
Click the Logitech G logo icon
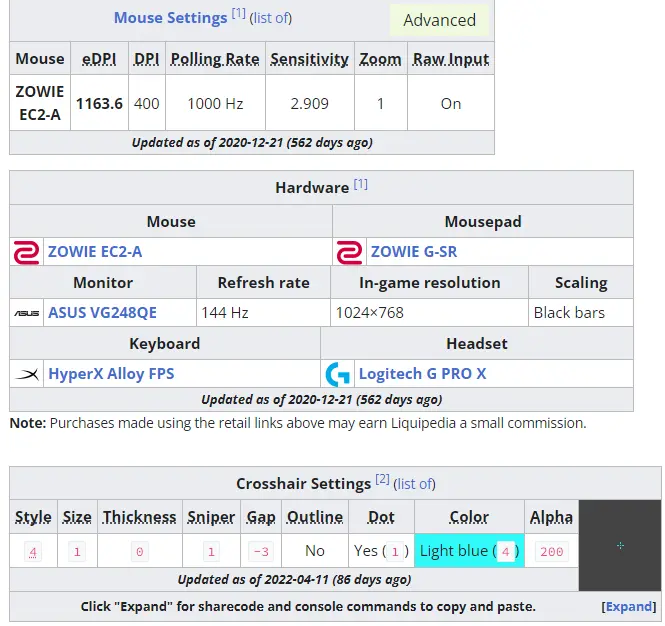point(338,374)
